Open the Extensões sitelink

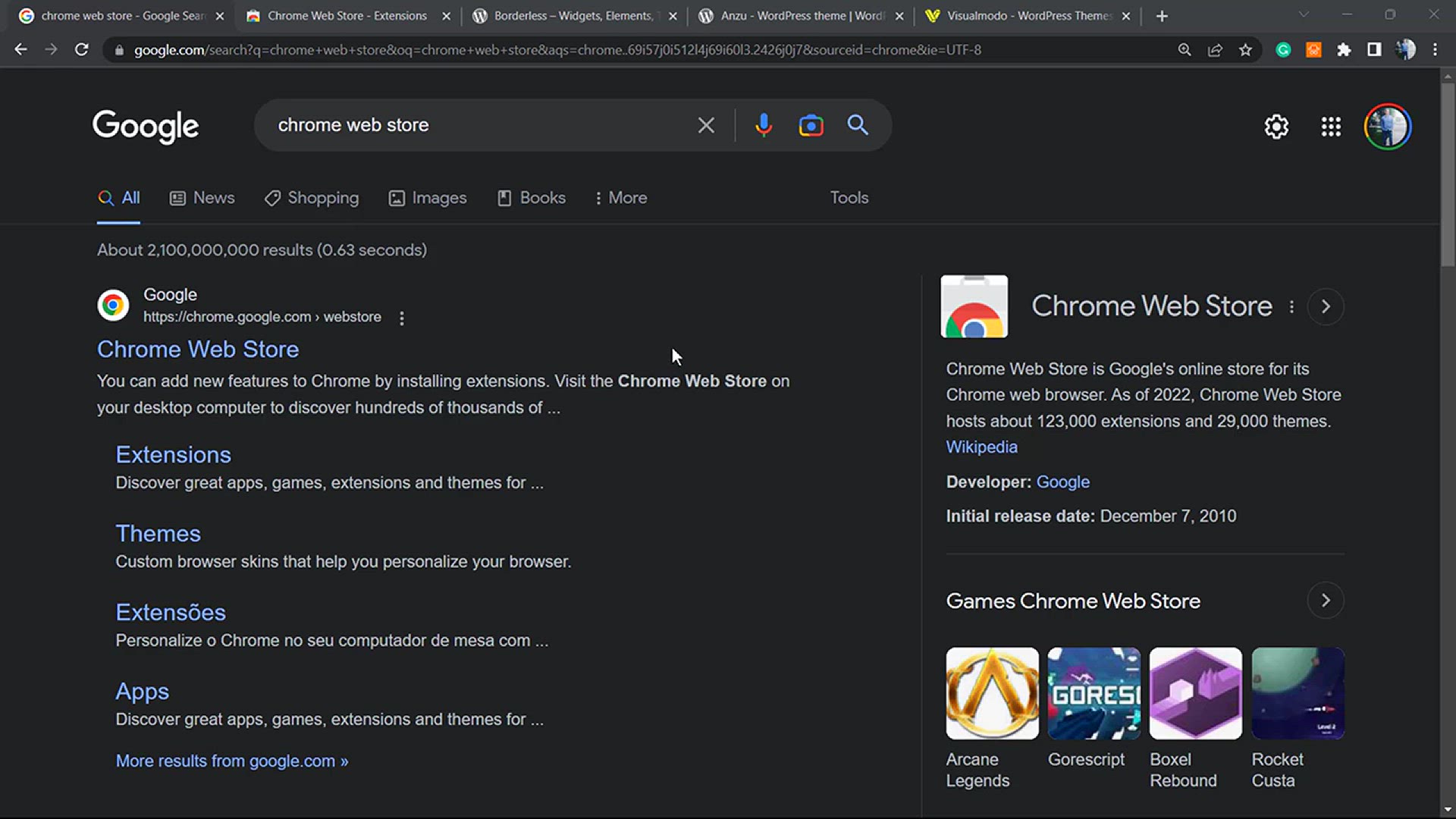[x=171, y=613]
